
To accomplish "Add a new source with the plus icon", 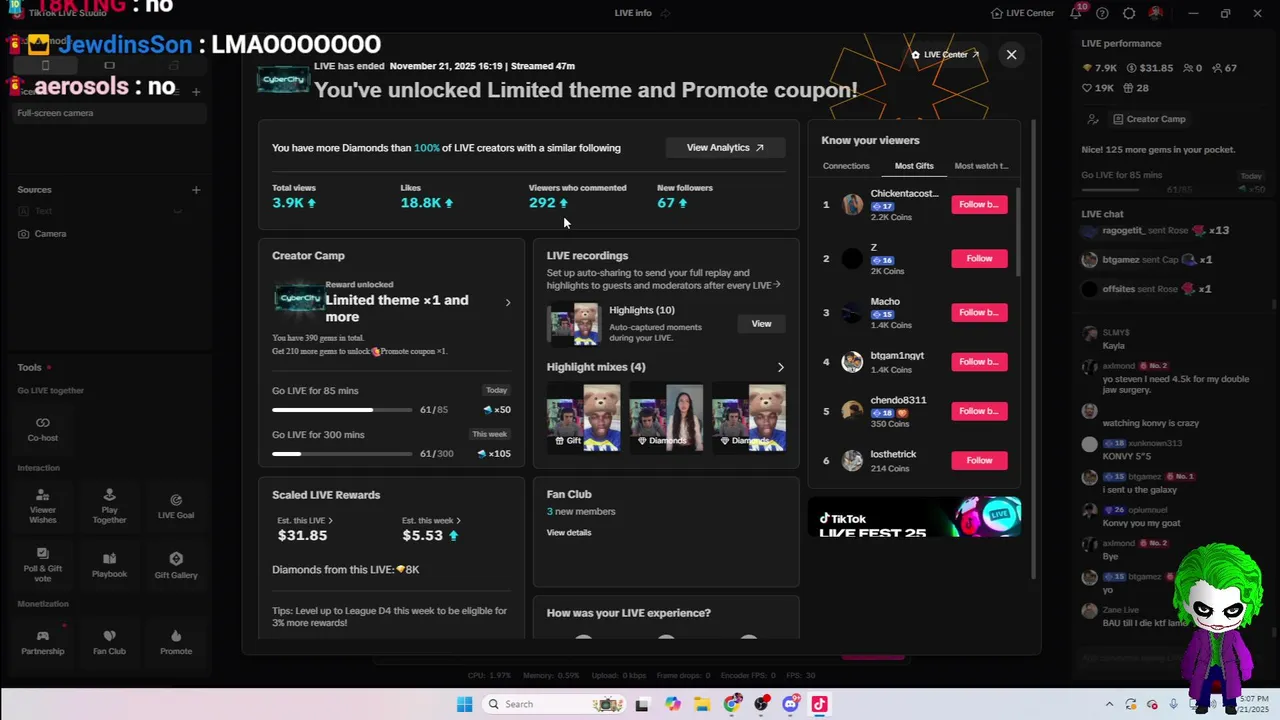I will (196, 190).
